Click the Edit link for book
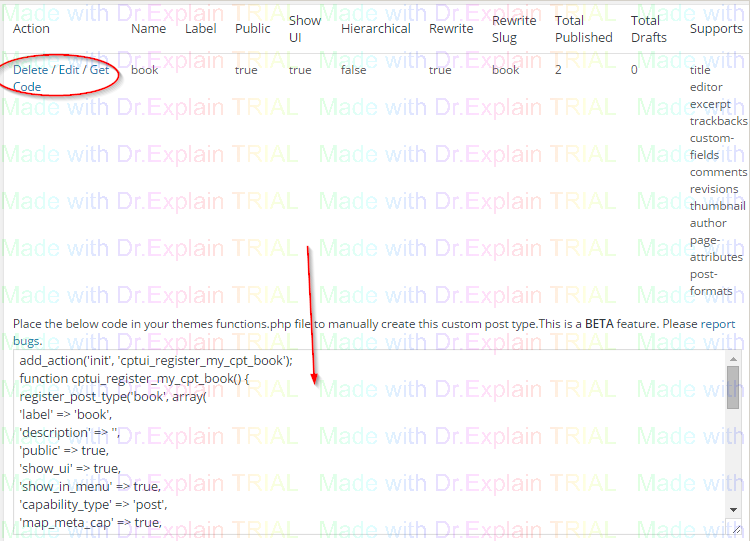This screenshot has width=750, height=541. point(71,70)
